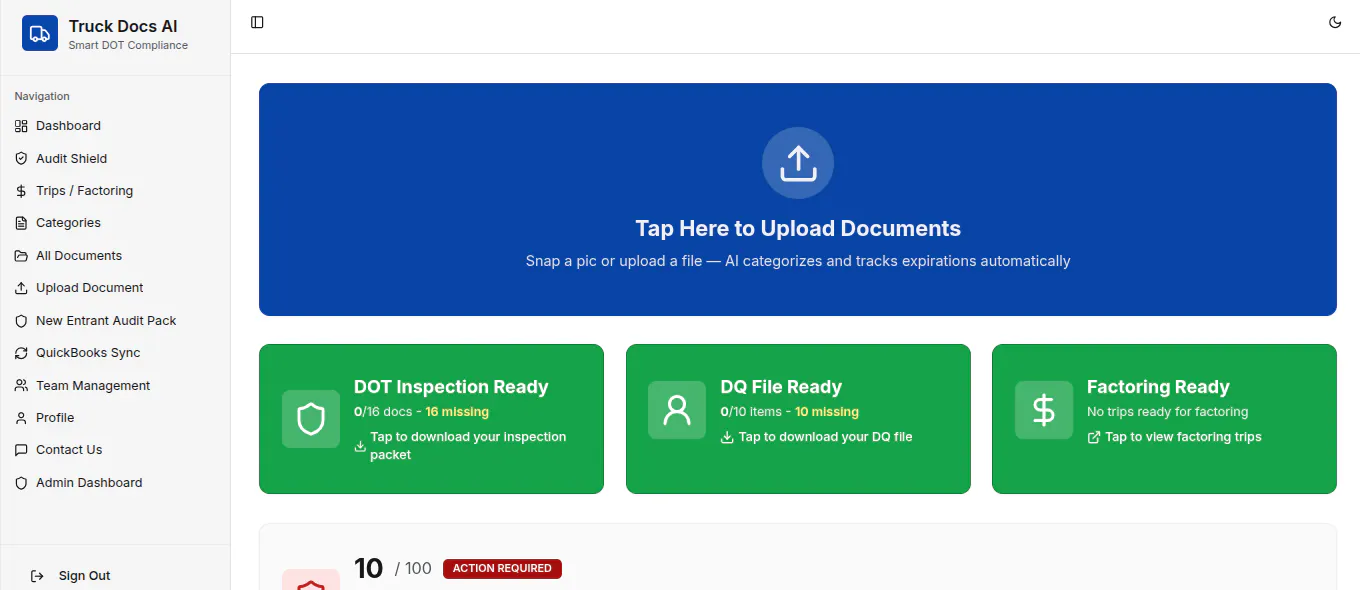The height and width of the screenshot is (590, 1360).
Task: Click the Dashboard grid icon
Action: tap(21, 126)
